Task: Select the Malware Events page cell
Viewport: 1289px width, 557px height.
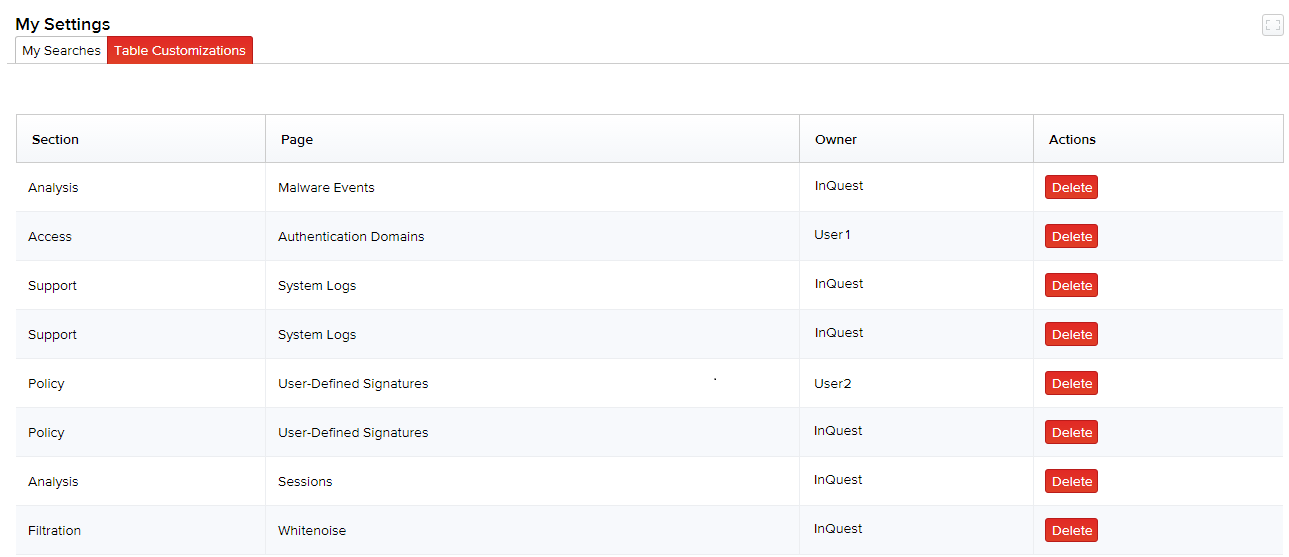Action: (x=326, y=188)
